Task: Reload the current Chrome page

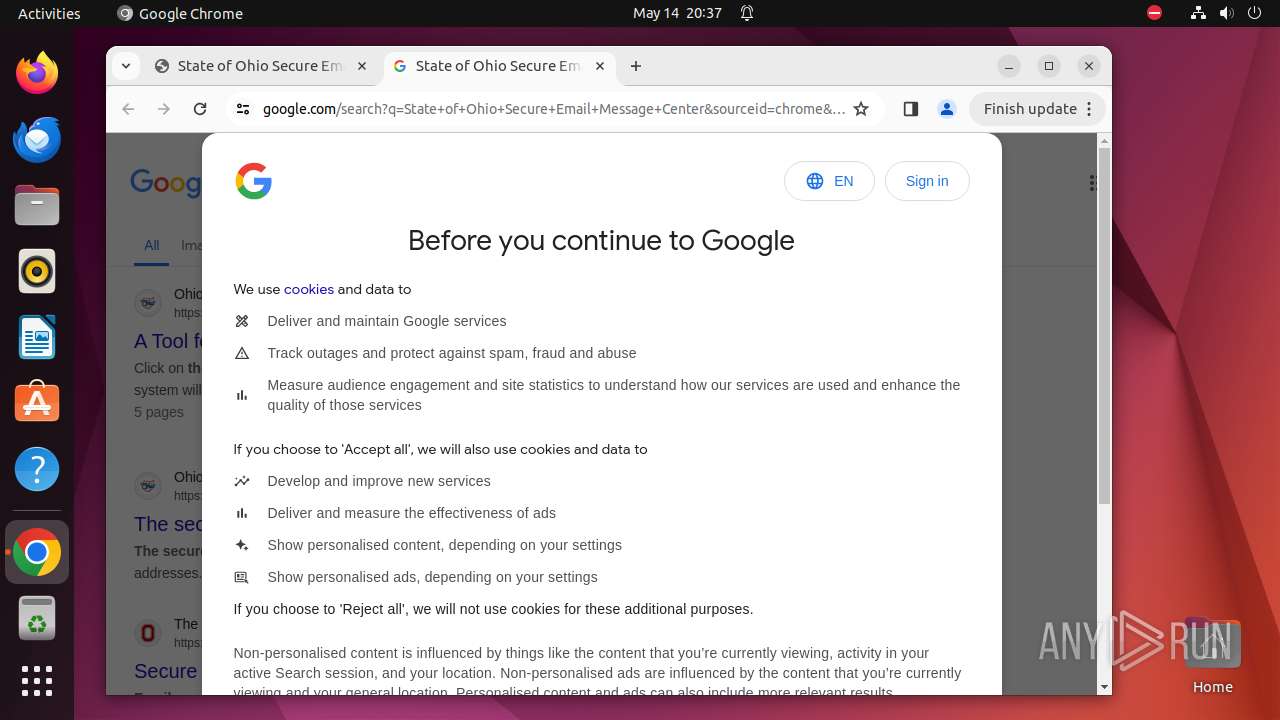Action: (200, 109)
